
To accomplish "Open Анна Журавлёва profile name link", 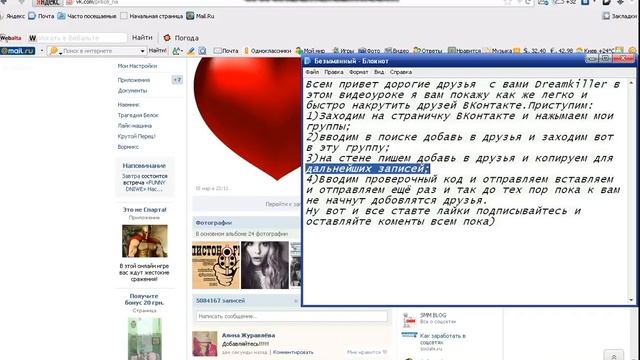I will pyautogui.click(x=248, y=335).
